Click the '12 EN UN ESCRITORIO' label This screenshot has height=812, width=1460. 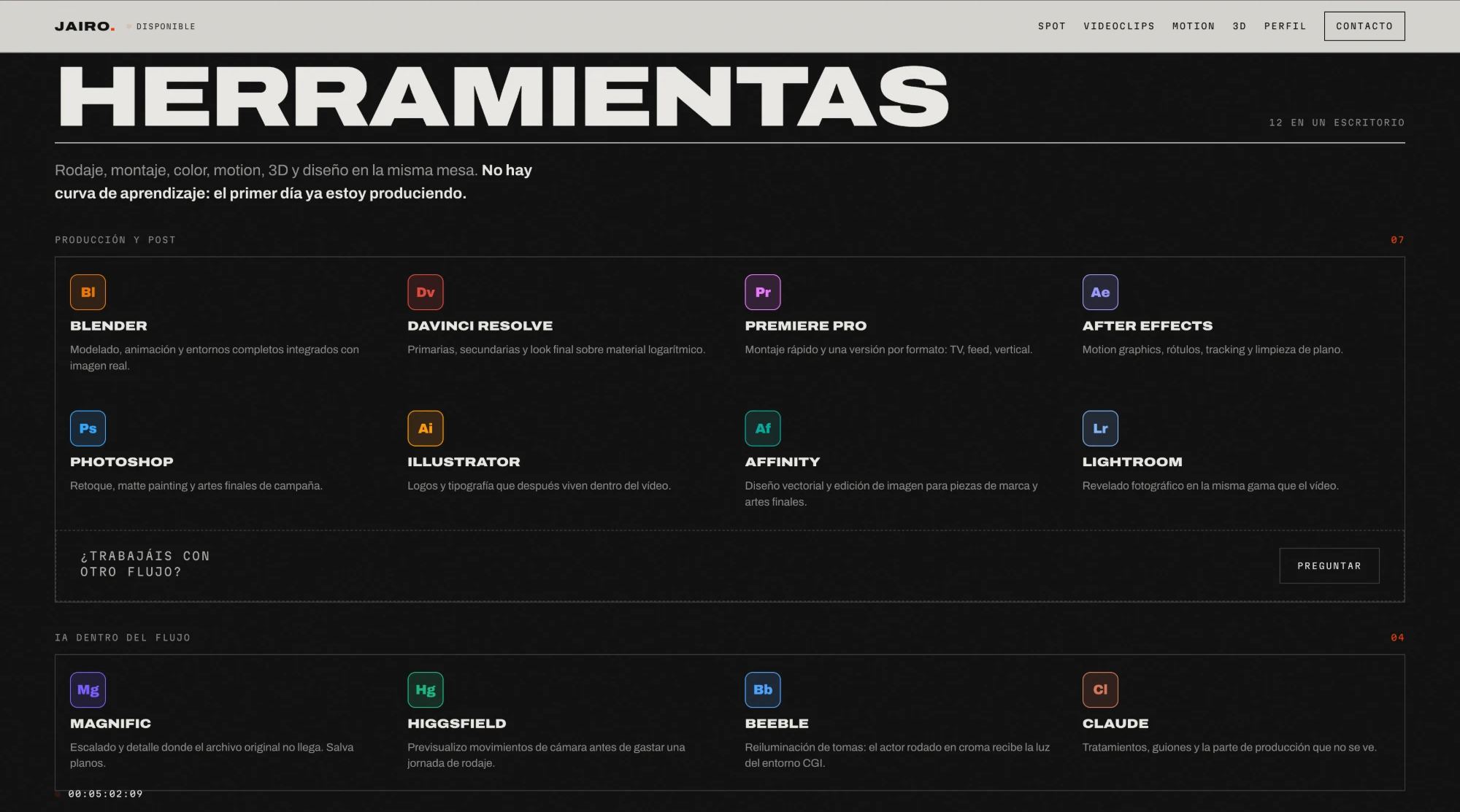point(1337,123)
